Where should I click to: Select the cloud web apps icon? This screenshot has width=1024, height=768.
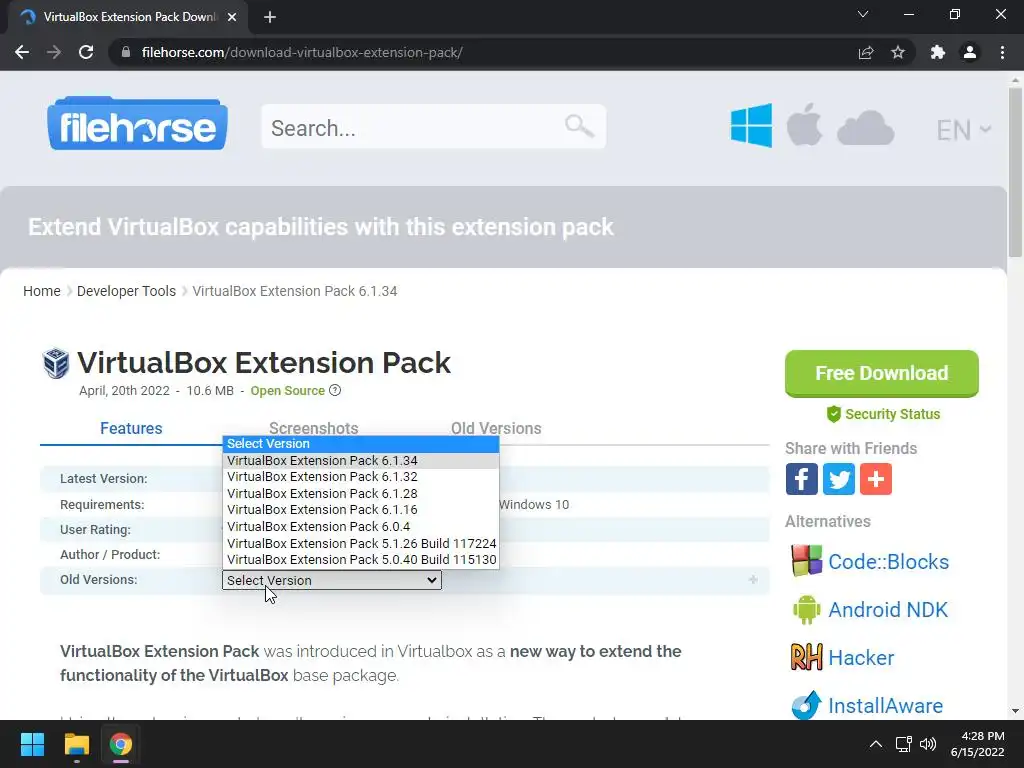tap(865, 127)
